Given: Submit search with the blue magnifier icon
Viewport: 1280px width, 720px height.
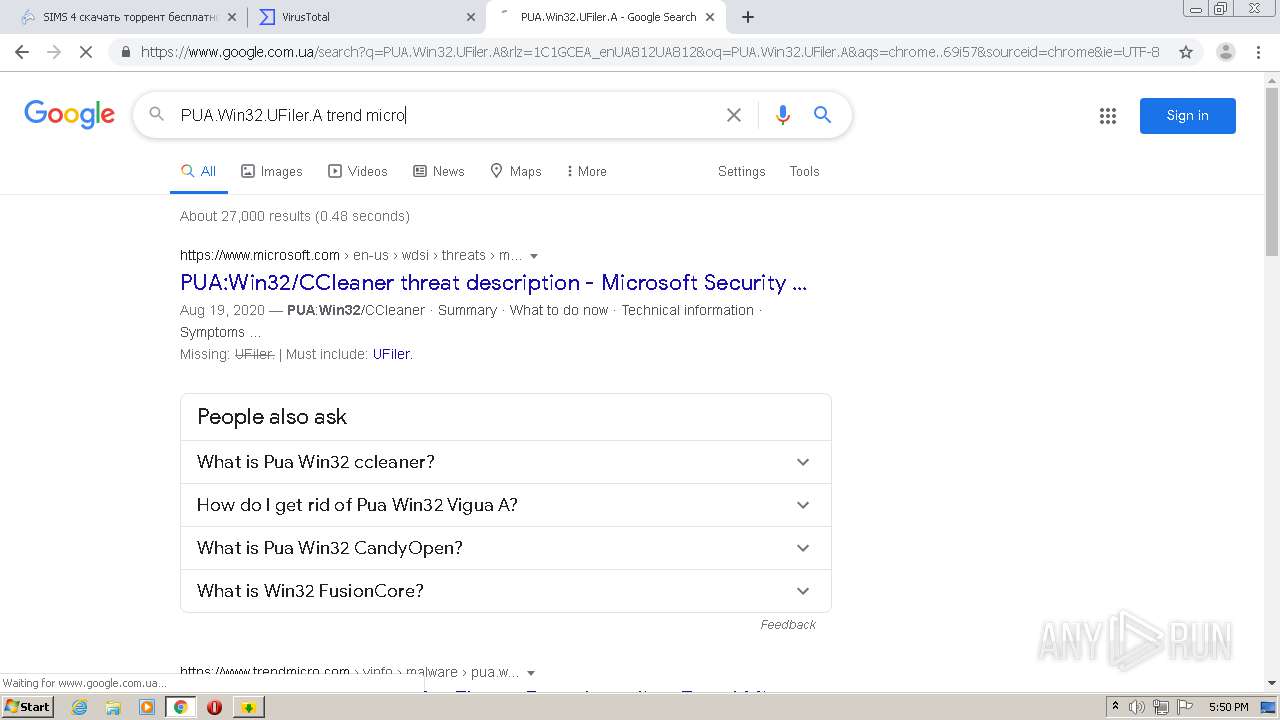Looking at the screenshot, I should tap(822, 115).
